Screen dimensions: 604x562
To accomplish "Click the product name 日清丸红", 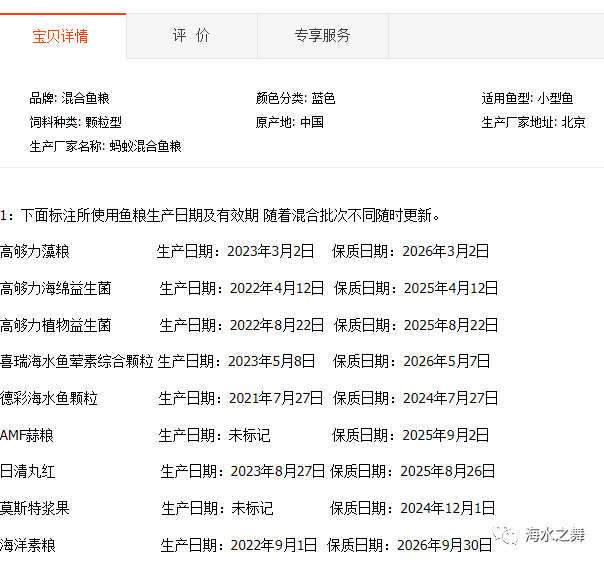I will (x=28, y=471).
